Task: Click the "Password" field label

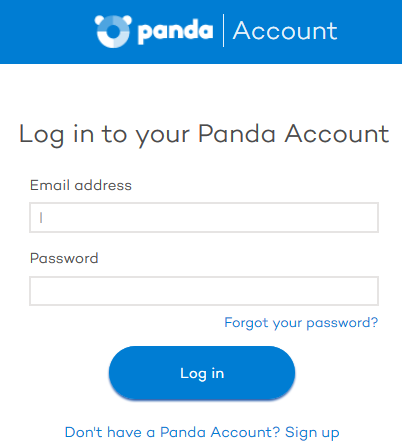Action: tap(64, 258)
